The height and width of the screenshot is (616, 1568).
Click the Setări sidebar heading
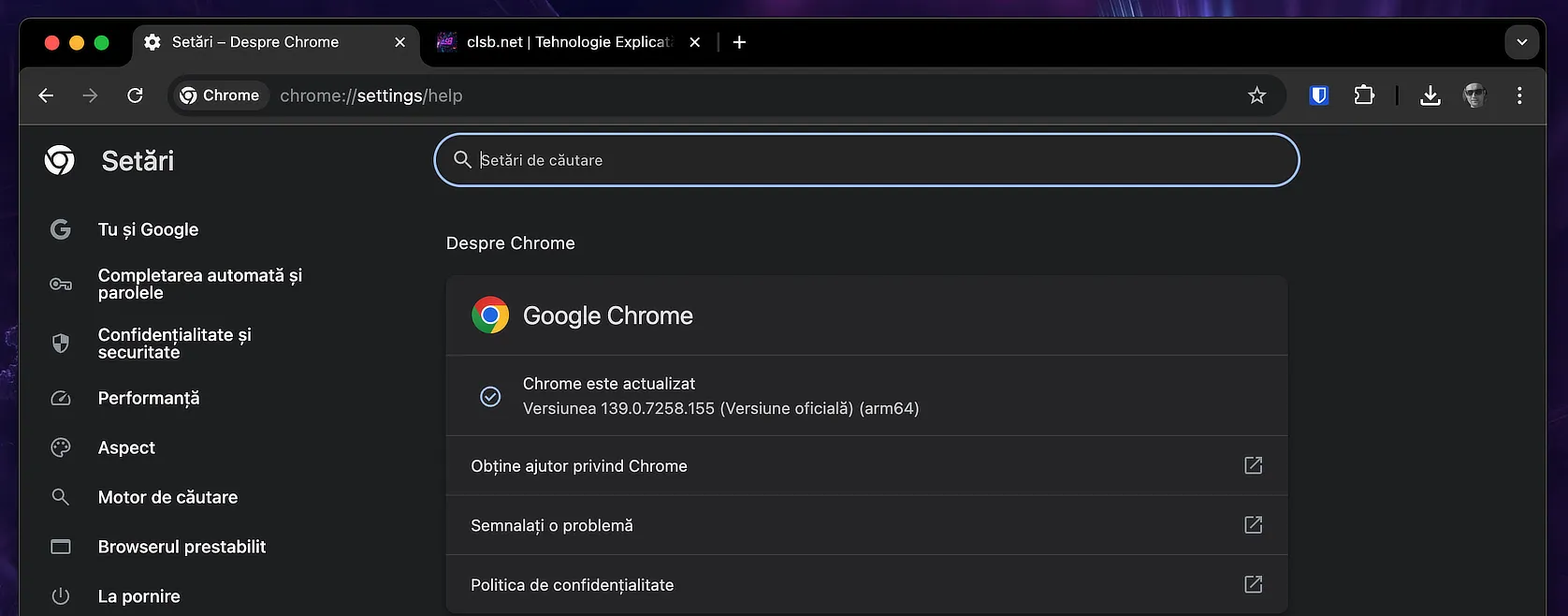138,160
